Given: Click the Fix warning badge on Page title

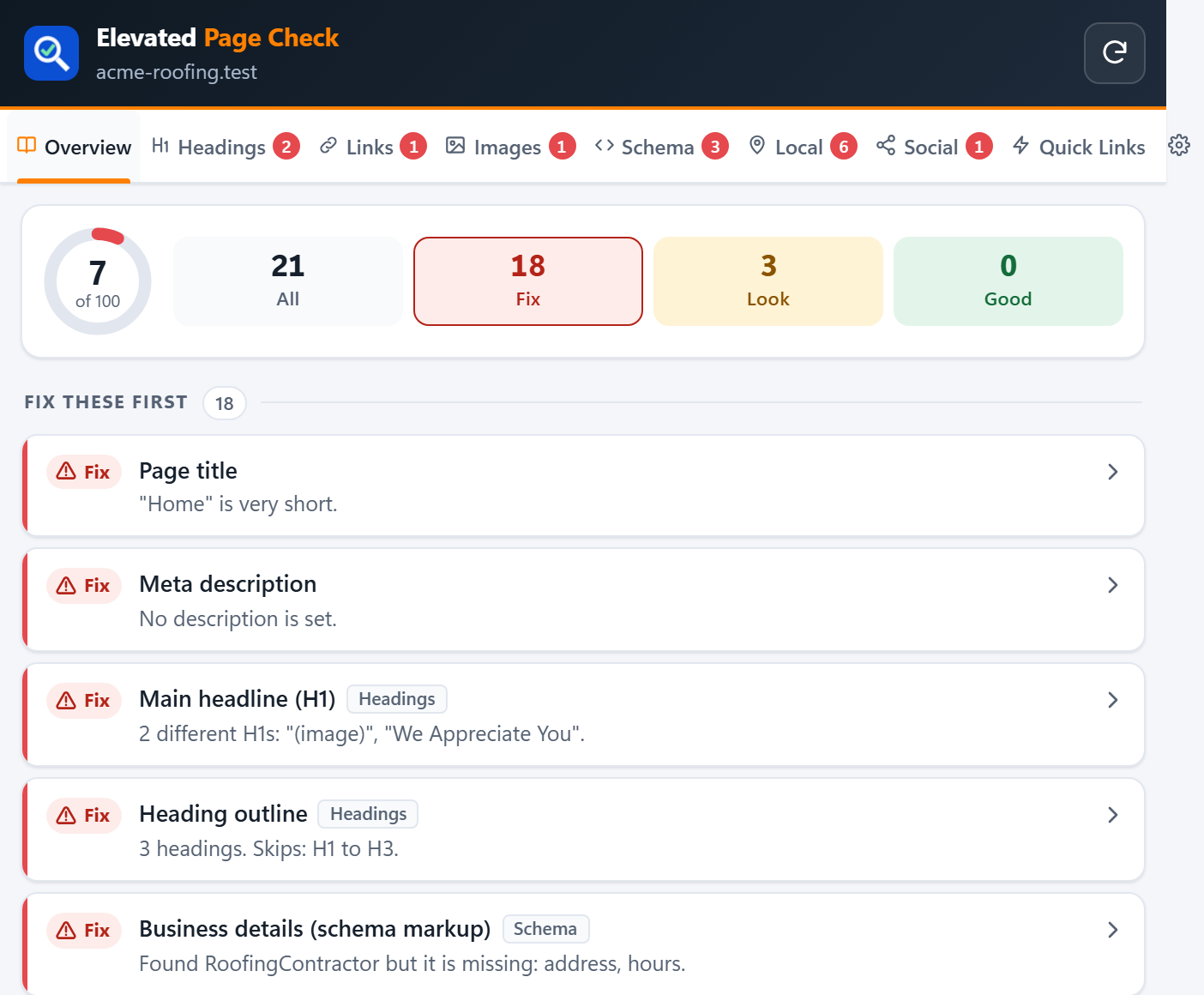Looking at the screenshot, I should click(84, 472).
